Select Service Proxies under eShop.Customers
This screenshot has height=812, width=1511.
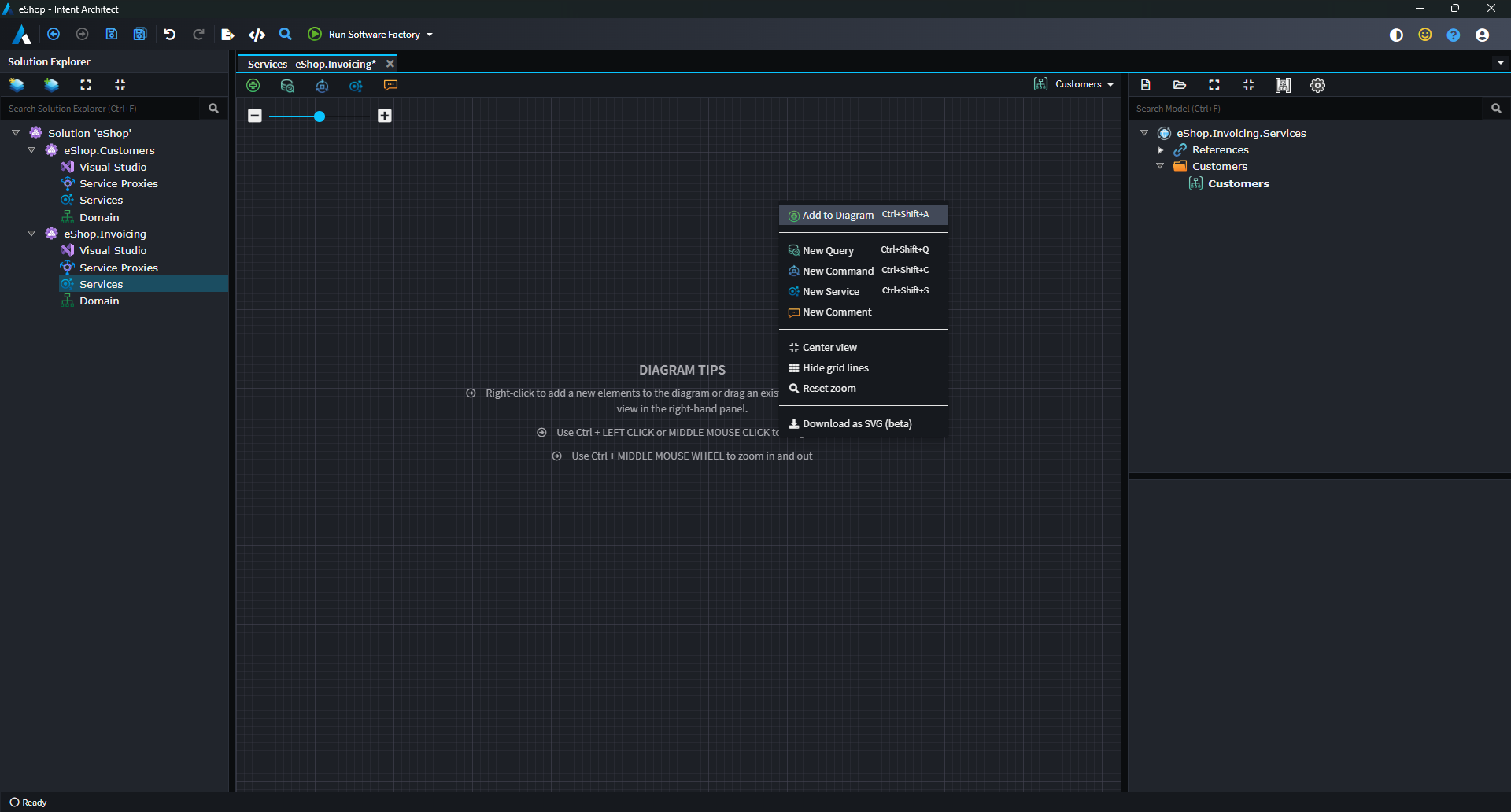(118, 183)
